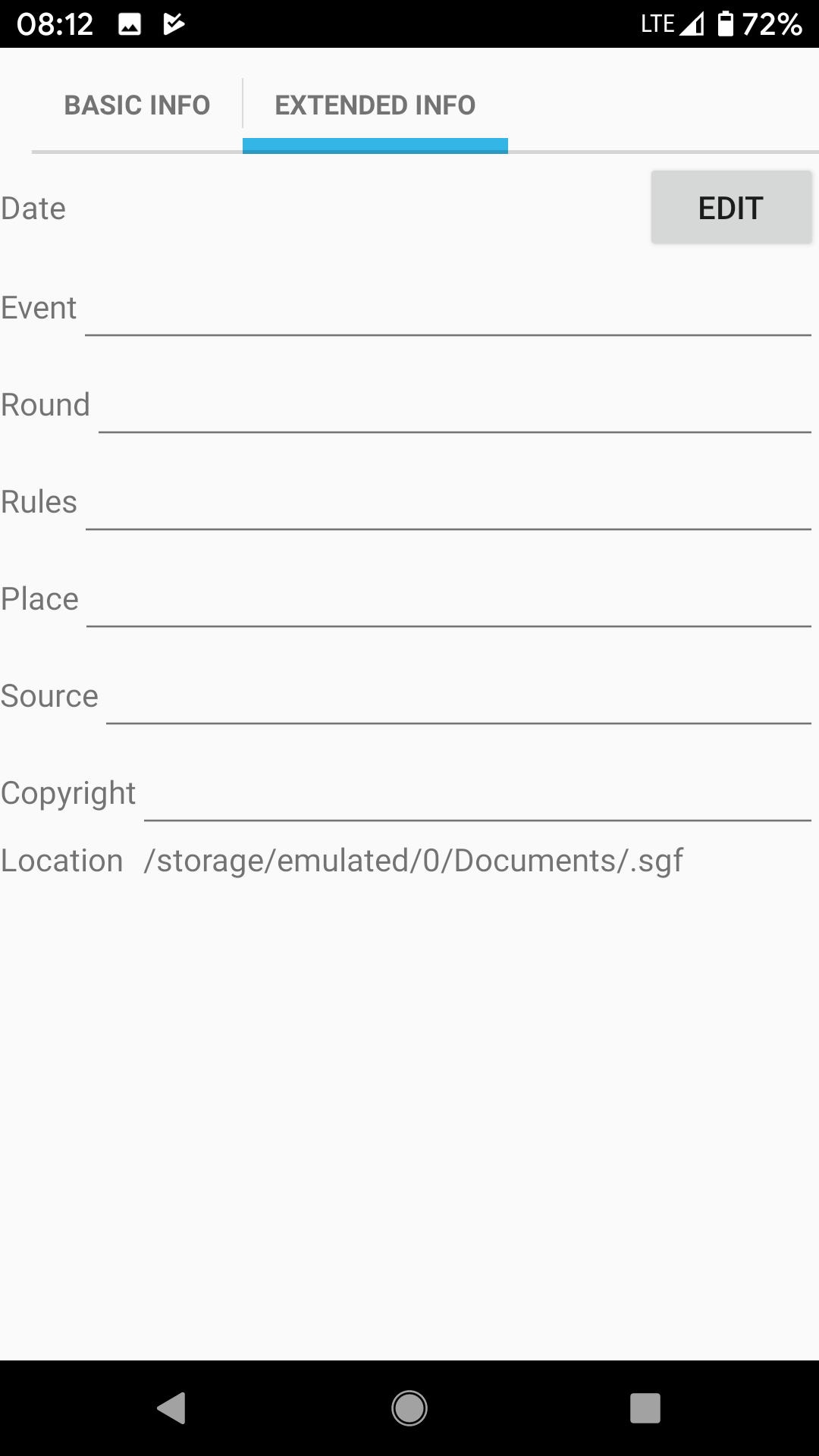This screenshot has height=1456, width=819.
Task: Select the Place text box
Action: tap(449, 601)
